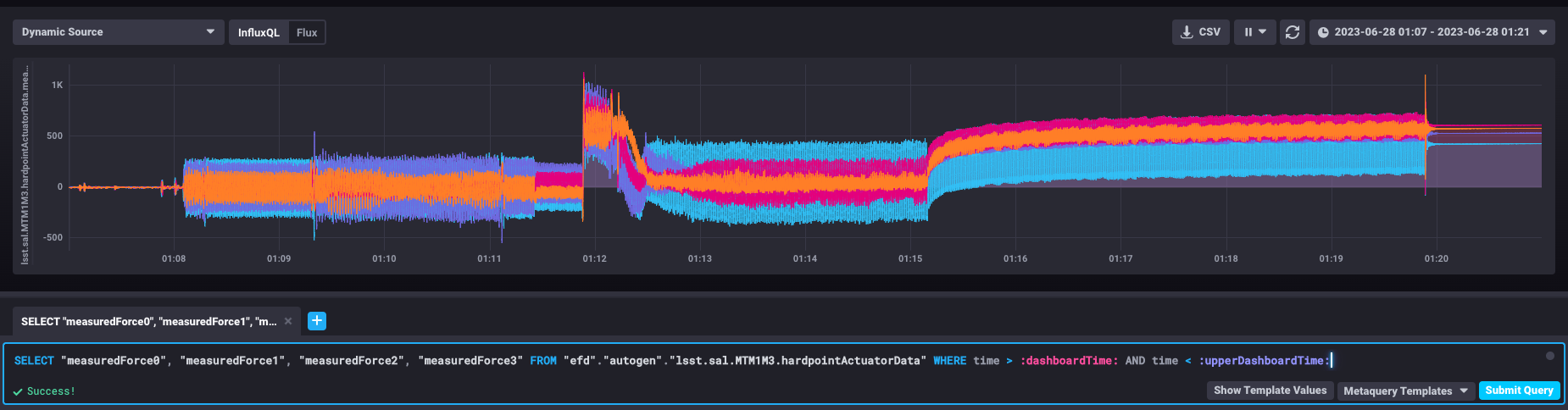This screenshot has width=1568, height=410.
Task: Click the 01:20 label on time axis
Action: (x=1436, y=258)
